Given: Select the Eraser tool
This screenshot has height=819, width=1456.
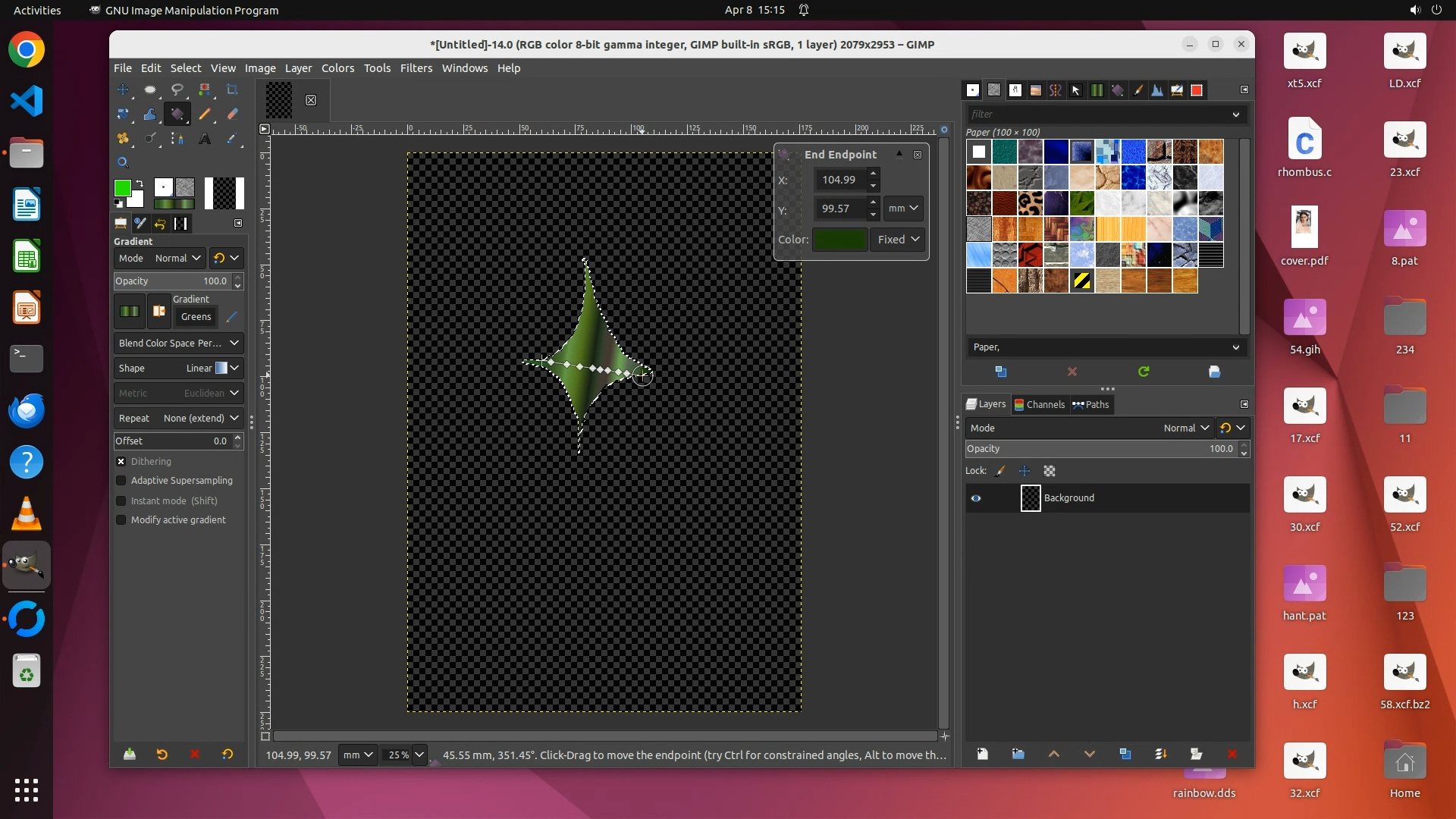Looking at the screenshot, I should coord(232,115).
